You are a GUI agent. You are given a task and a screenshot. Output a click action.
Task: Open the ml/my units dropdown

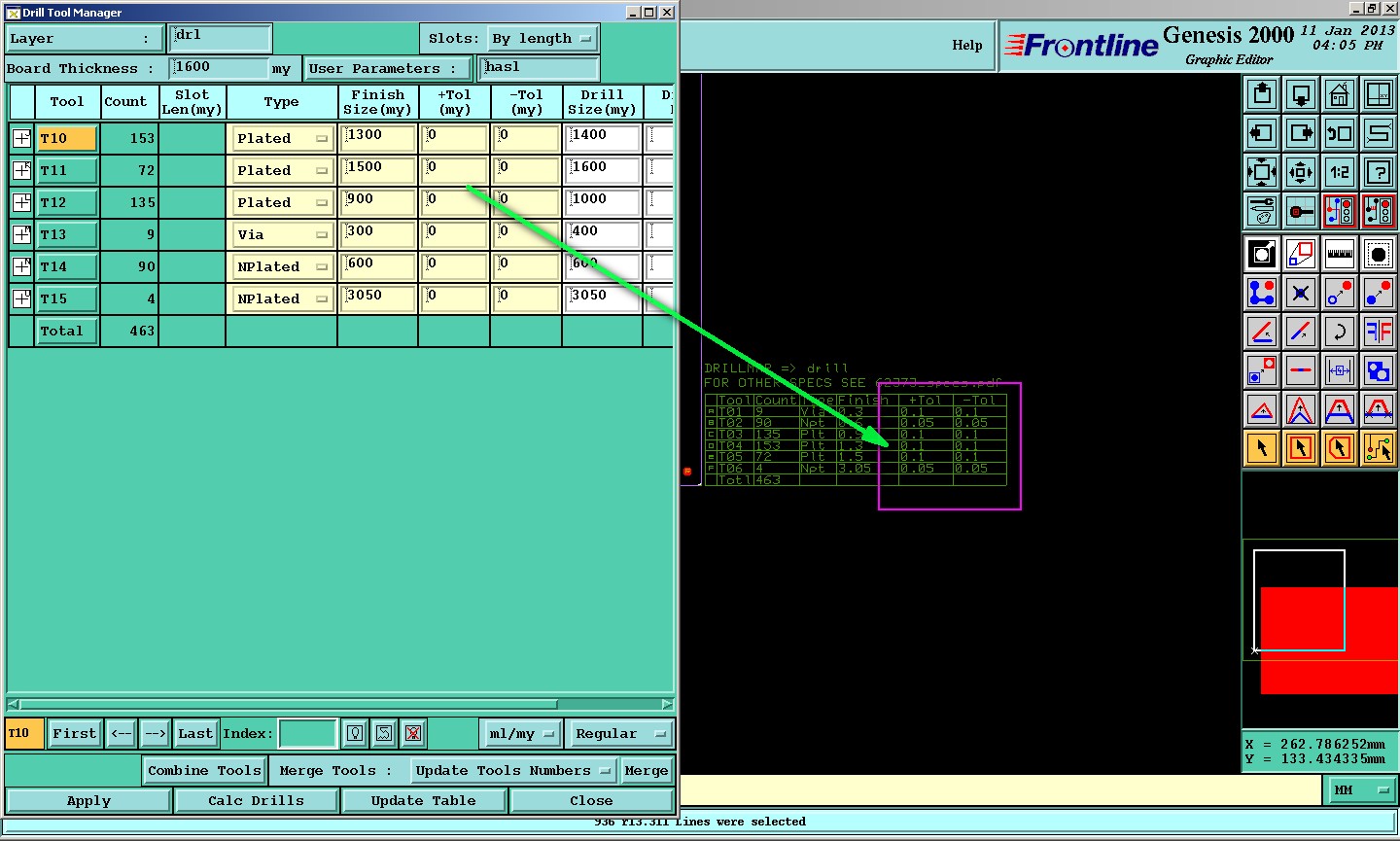[522, 733]
